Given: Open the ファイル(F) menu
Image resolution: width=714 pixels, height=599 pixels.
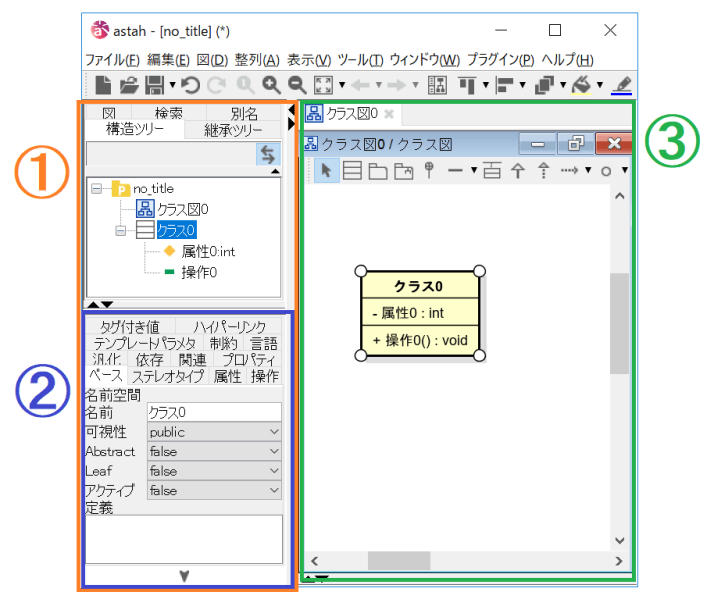Looking at the screenshot, I should click(112, 60).
